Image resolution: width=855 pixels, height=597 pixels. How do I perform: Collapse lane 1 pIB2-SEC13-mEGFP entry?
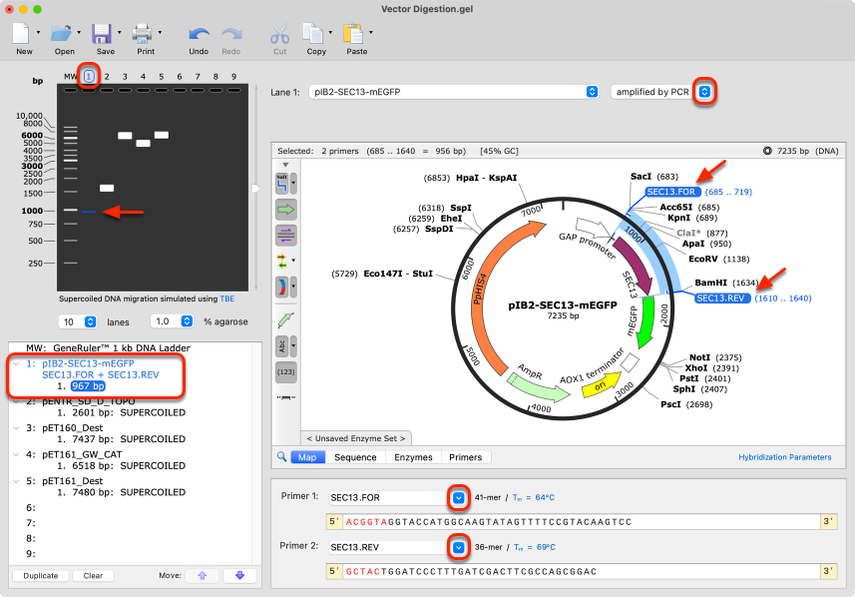click(16, 364)
